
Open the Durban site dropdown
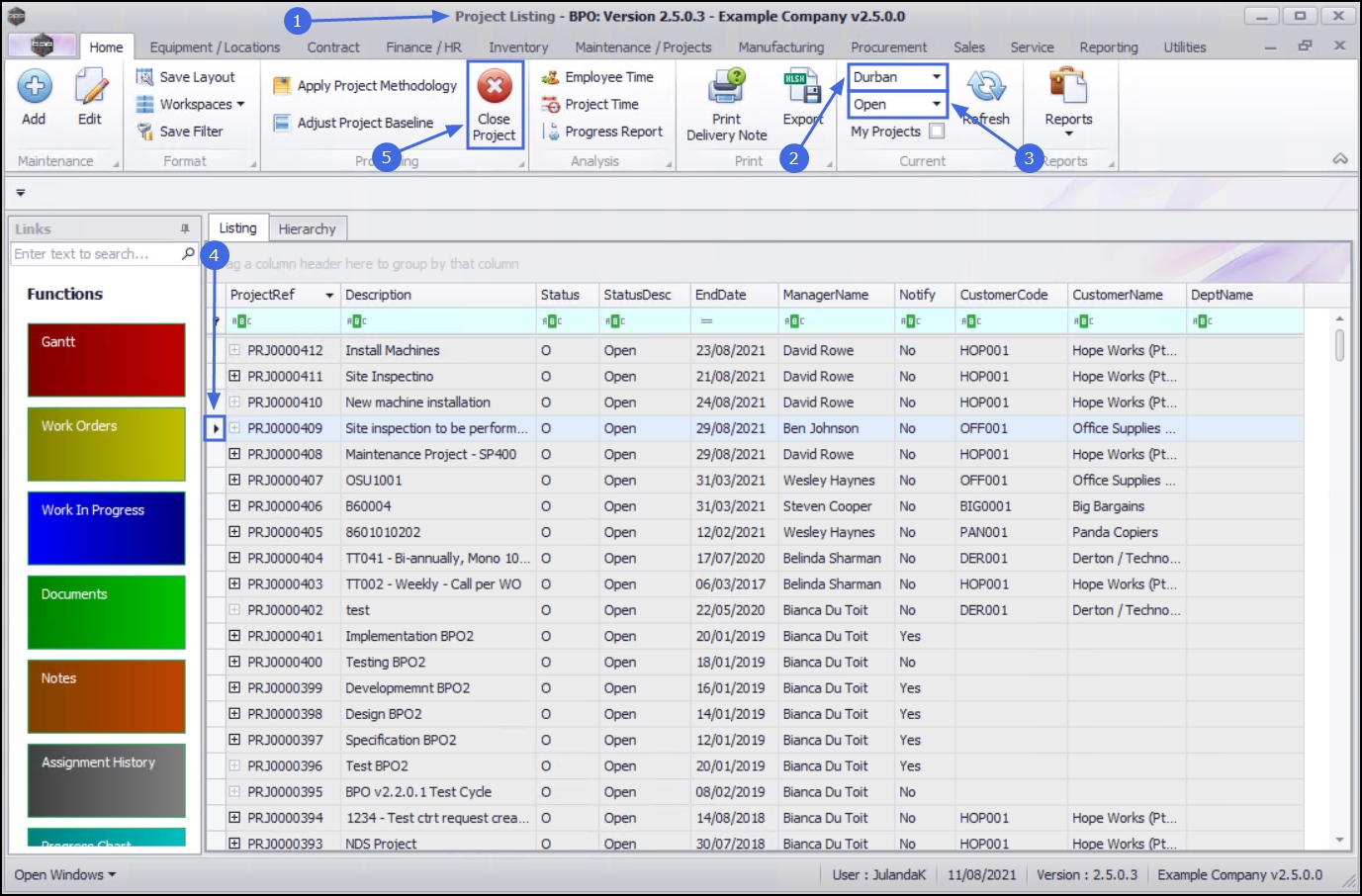936,77
